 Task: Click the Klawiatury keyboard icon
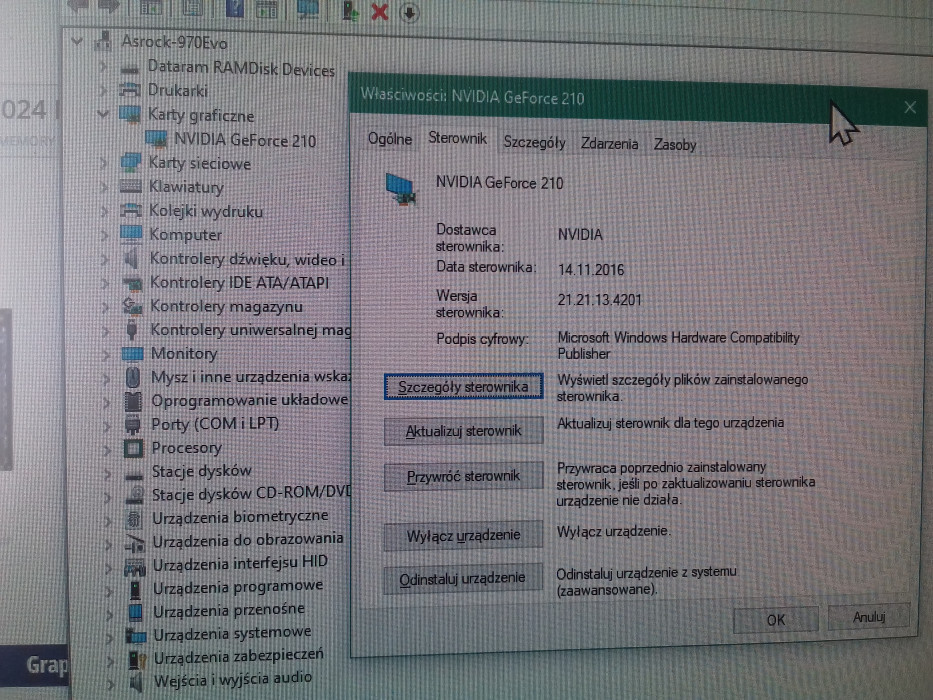(x=131, y=186)
